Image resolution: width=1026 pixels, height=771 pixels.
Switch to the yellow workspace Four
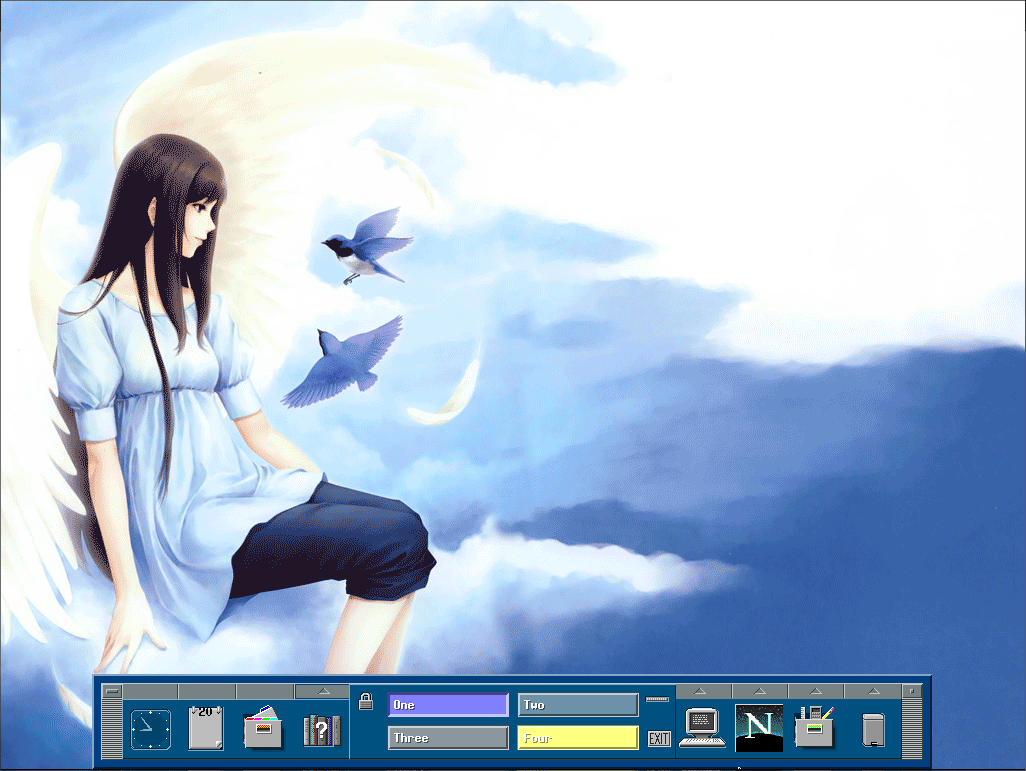click(x=577, y=738)
